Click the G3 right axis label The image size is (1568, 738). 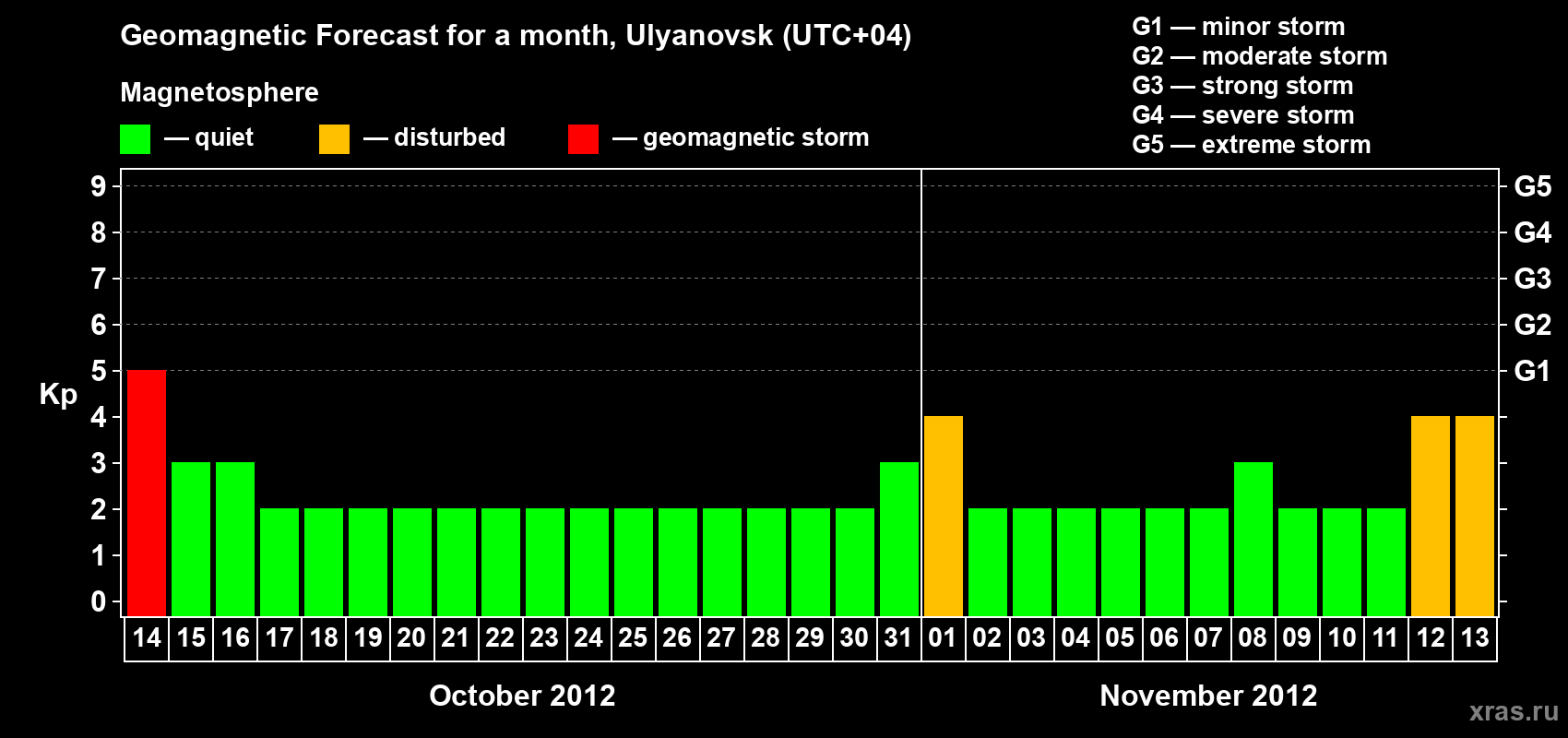(1533, 279)
